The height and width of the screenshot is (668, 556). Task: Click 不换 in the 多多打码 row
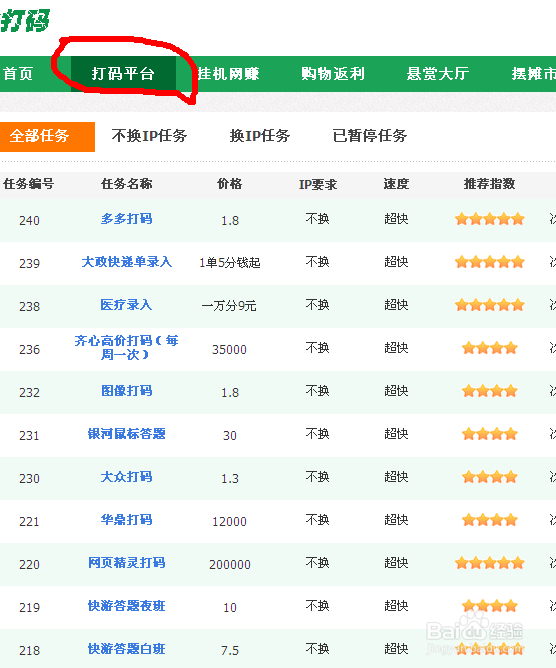[x=317, y=219]
